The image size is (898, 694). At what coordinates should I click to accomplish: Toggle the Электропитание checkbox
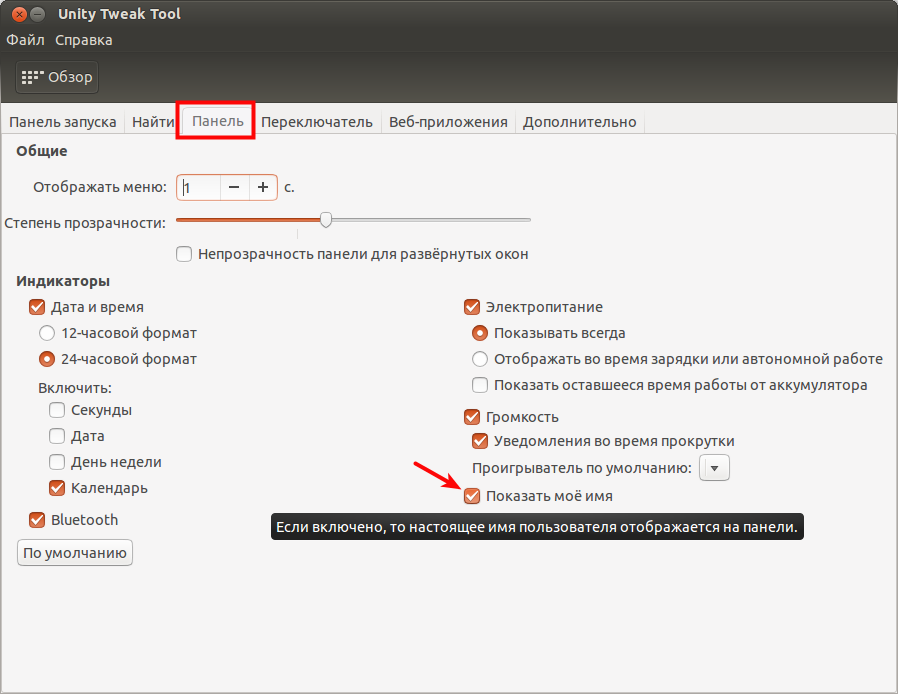tap(472, 307)
